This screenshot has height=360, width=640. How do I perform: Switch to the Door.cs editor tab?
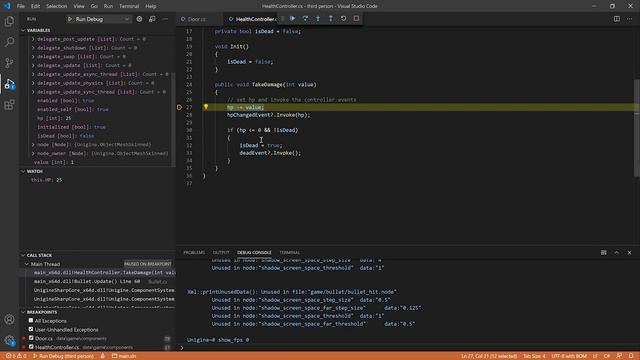pyautogui.click(x=200, y=19)
